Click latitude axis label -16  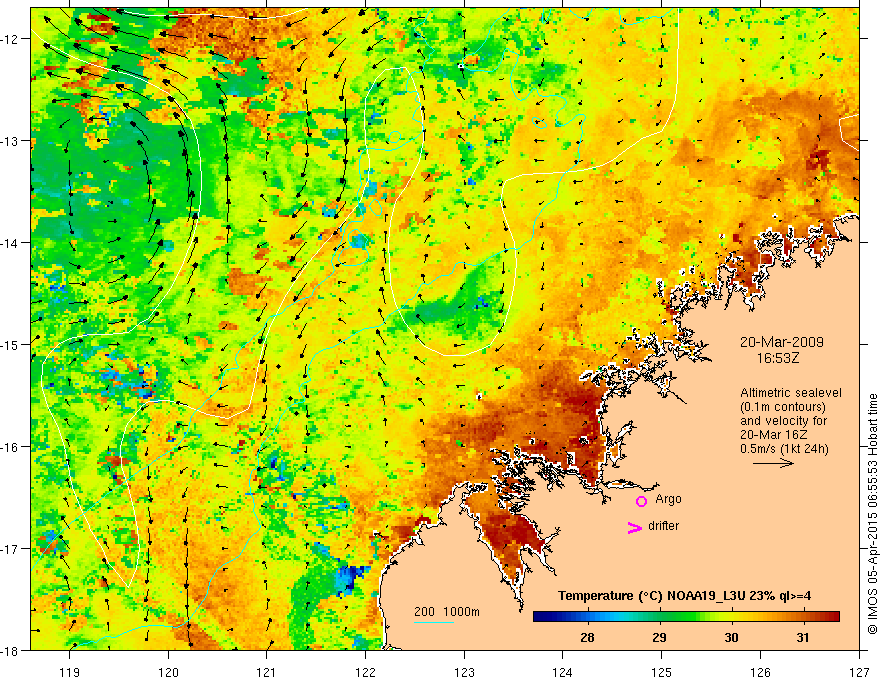pos(11,447)
